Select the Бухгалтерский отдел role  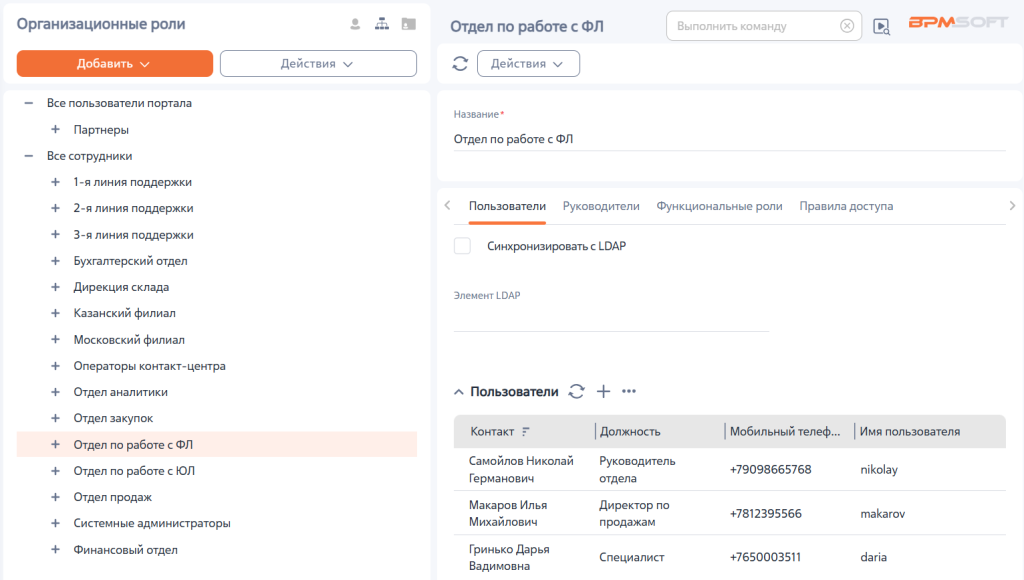coord(131,261)
